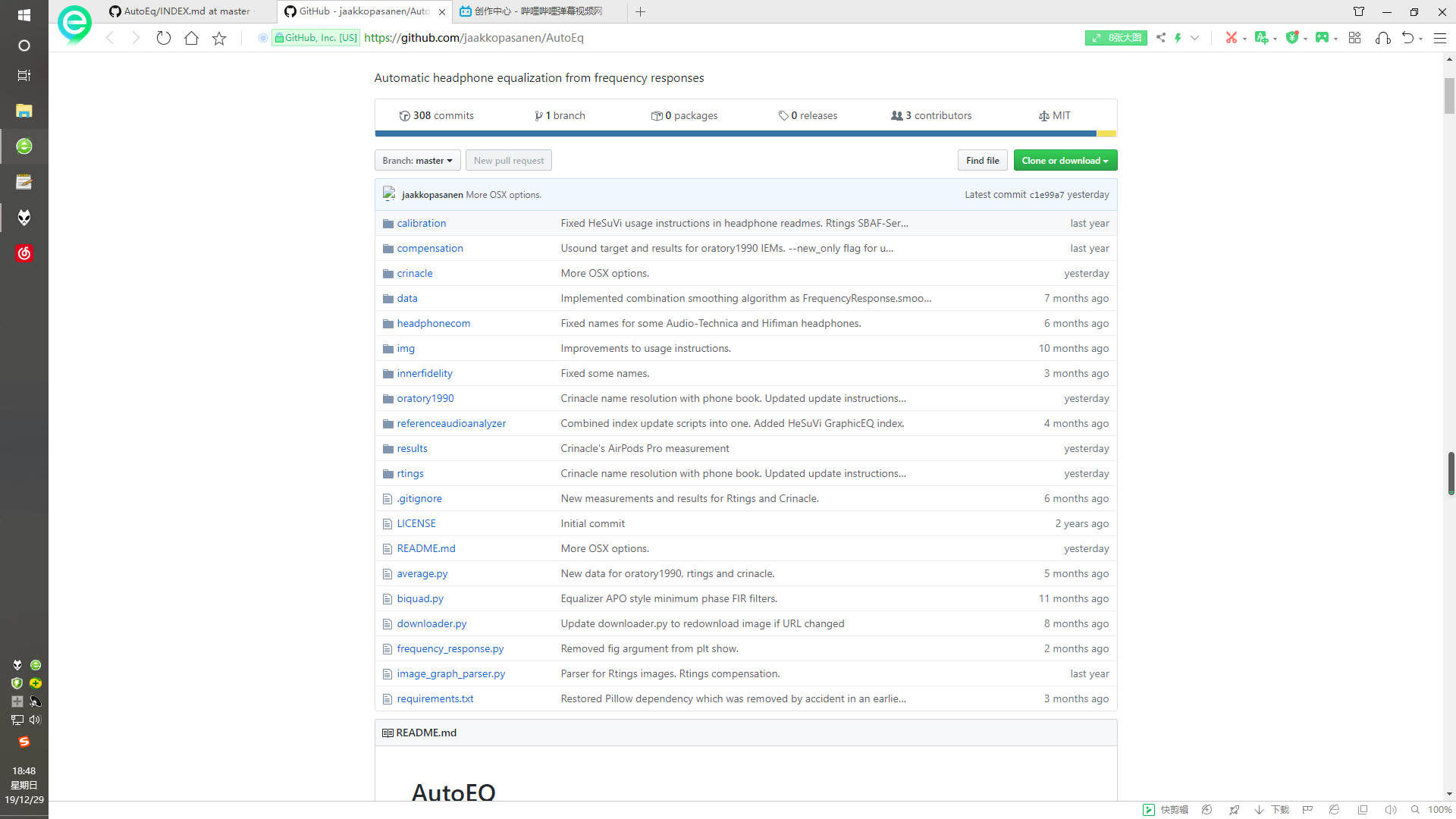
Task: Expand the Branch: master dropdown
Action: click(x=417, y=161)
